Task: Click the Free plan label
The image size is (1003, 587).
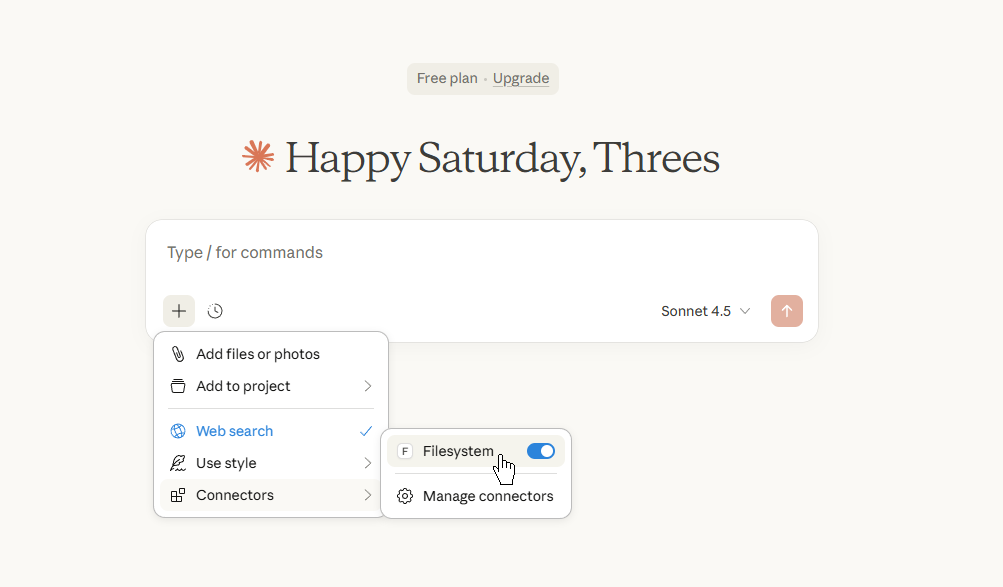Action: coord(447,78)
